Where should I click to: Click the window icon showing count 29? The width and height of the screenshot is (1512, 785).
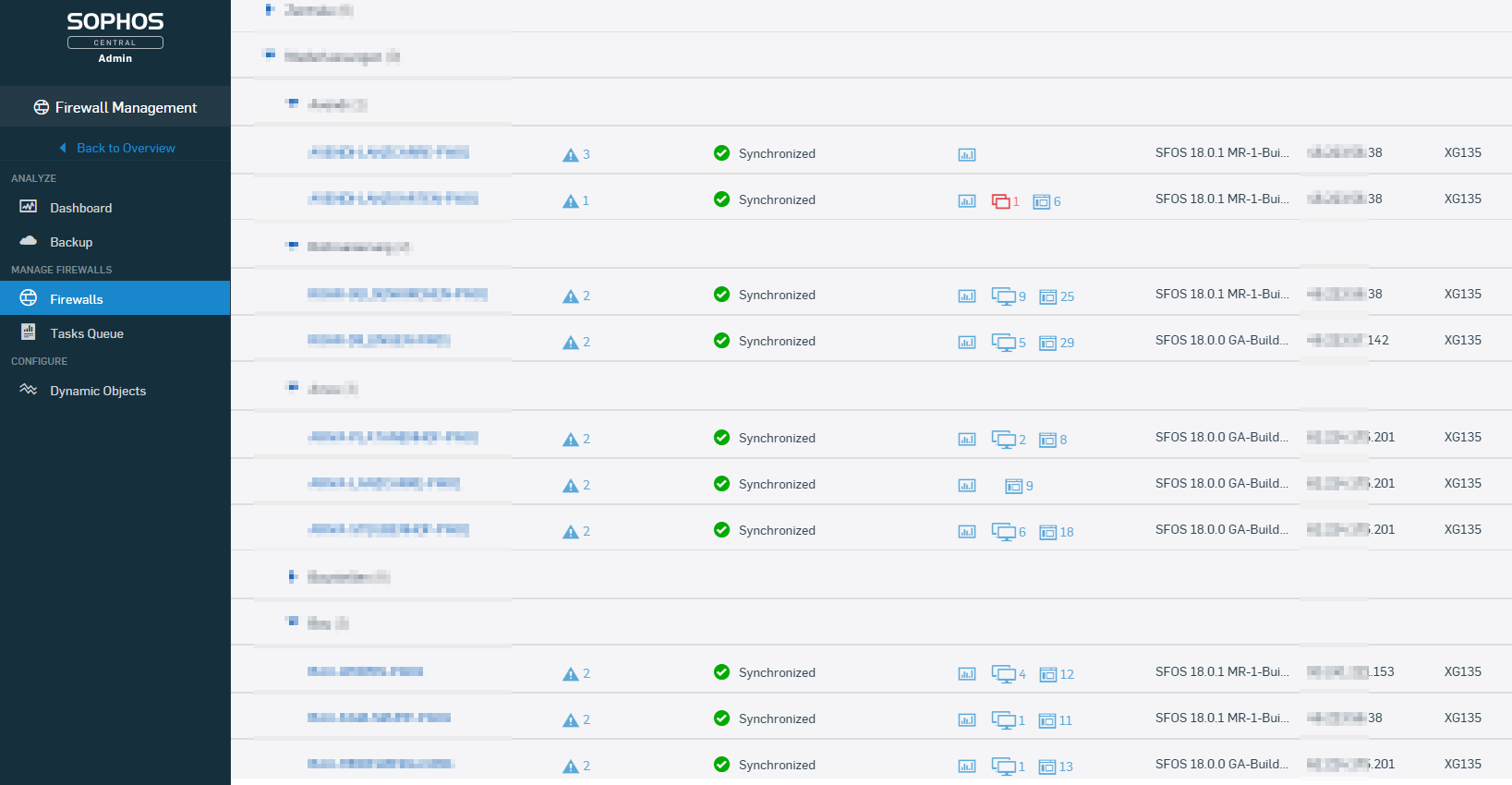pos(1048,343)
